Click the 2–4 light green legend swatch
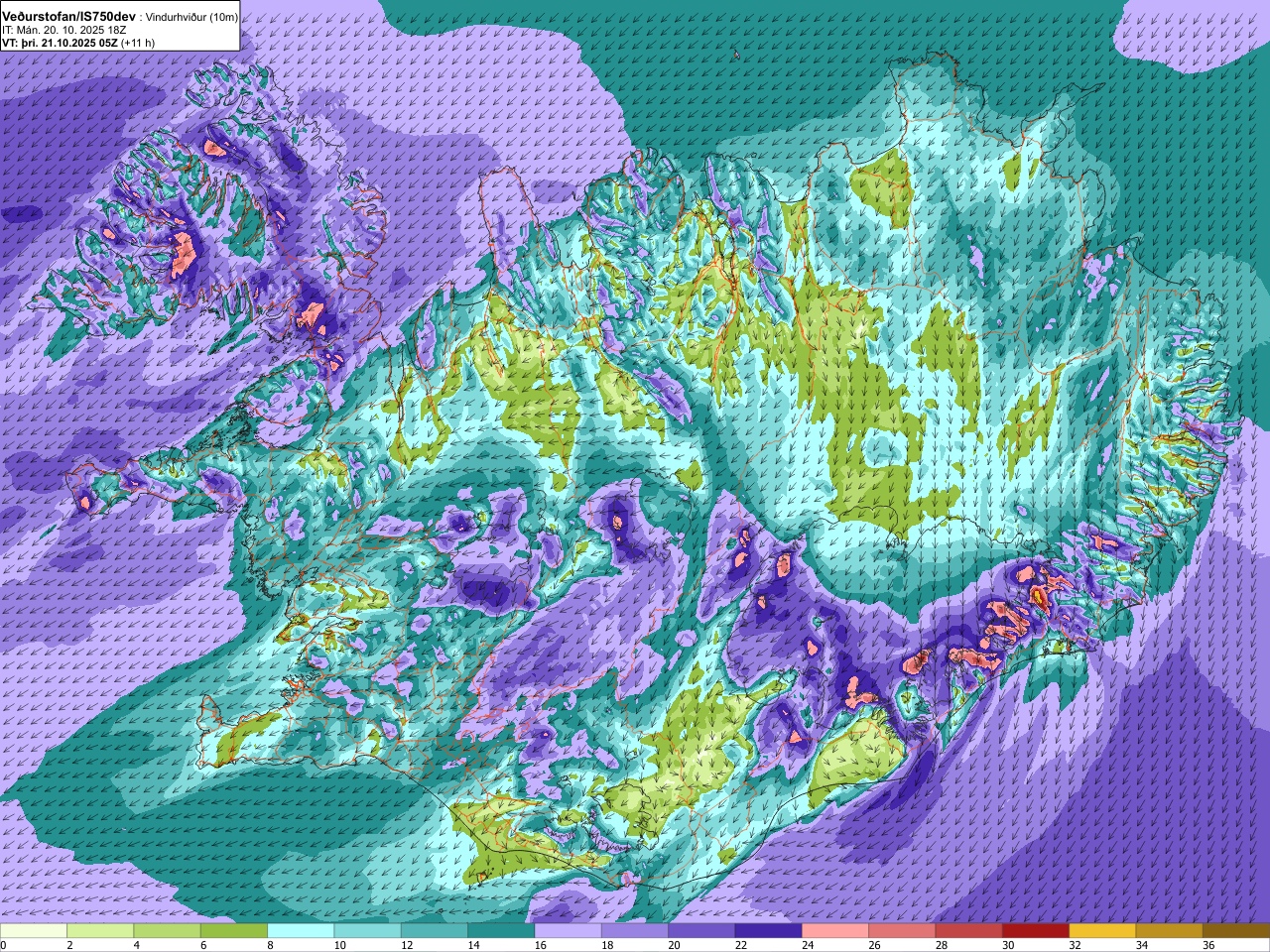Image resolution: width=1270 pixels, height=952 pixels. (100, 931)
